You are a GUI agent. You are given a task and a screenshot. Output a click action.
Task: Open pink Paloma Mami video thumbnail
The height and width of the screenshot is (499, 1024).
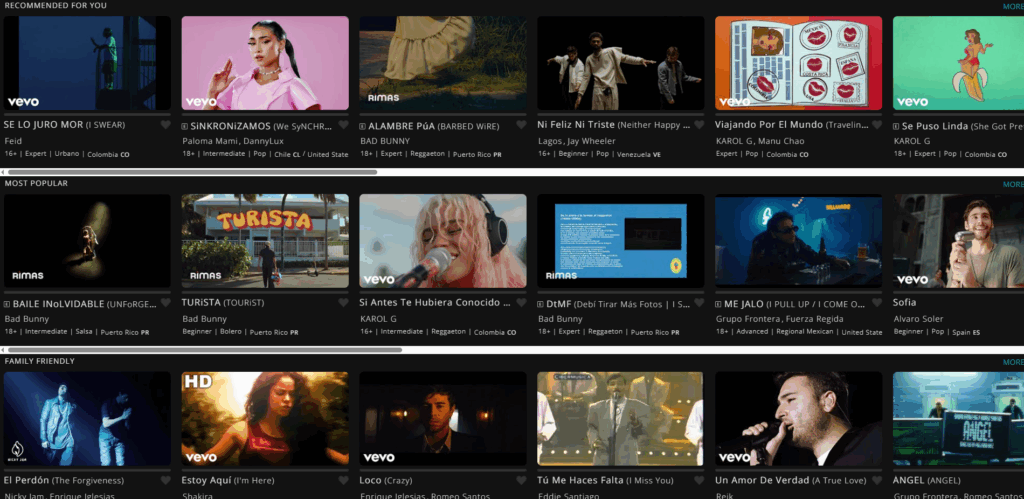(x=265, y=63)
